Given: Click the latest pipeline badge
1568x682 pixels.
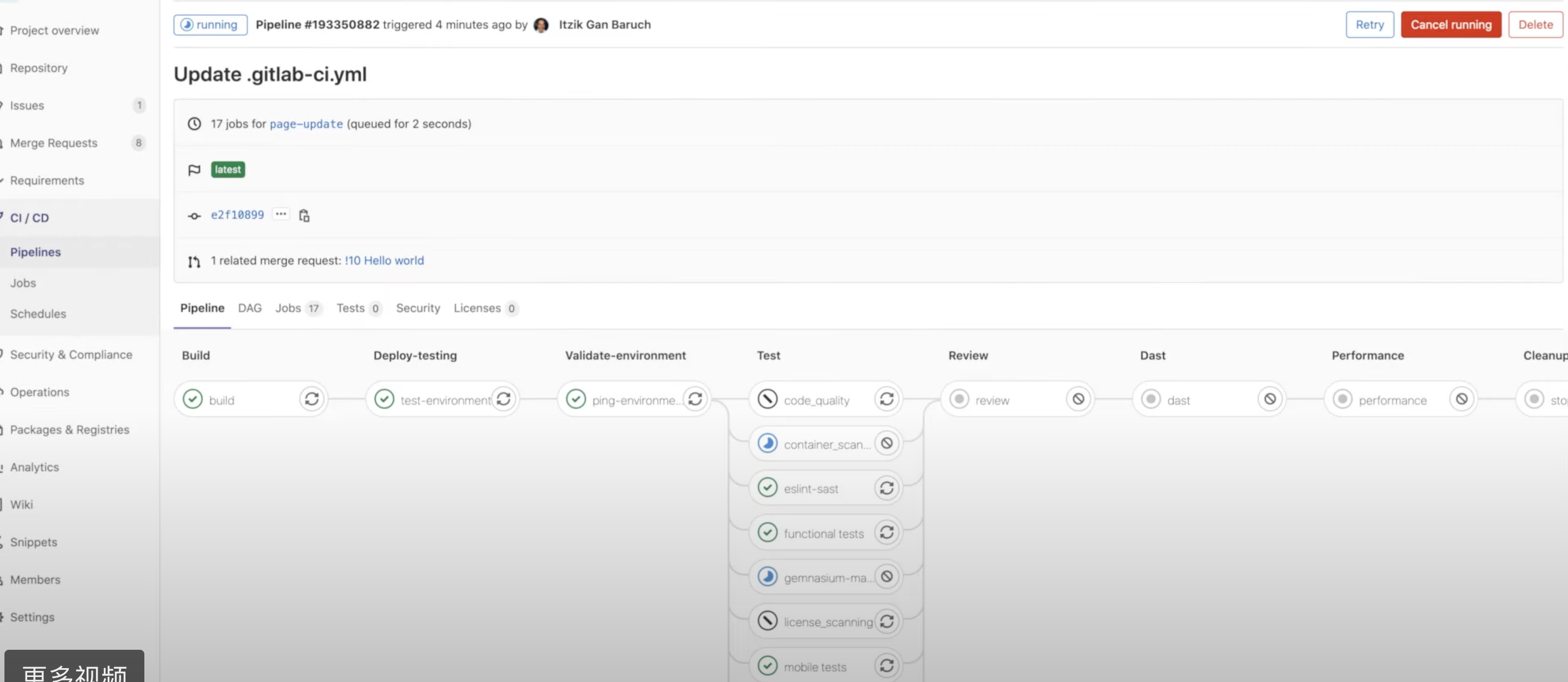Looking at the screenshot, I should point(228,170).
